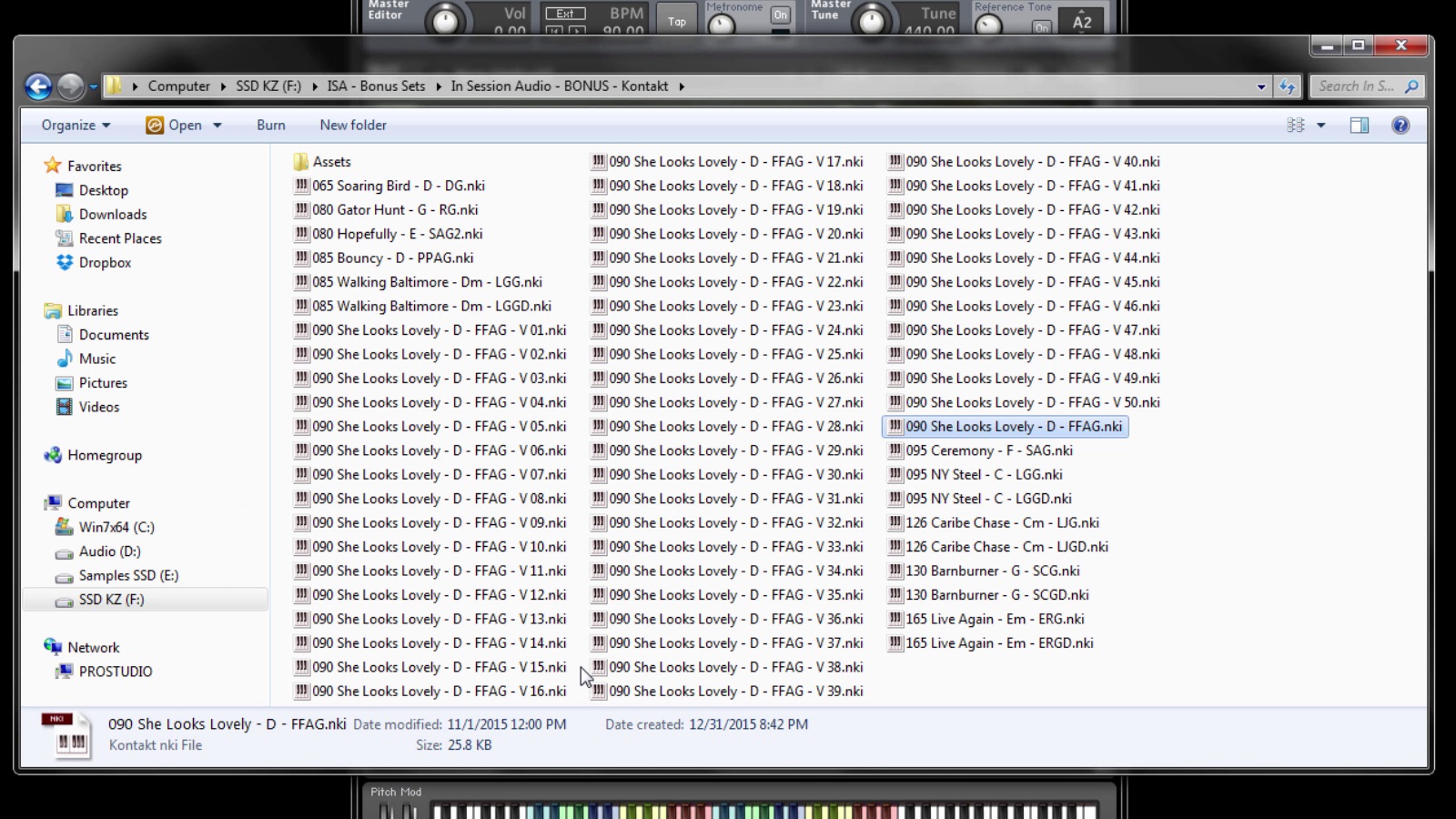Go back with the Back arrow button
The image size is (1456, 819).
click(x=38, y=86)
